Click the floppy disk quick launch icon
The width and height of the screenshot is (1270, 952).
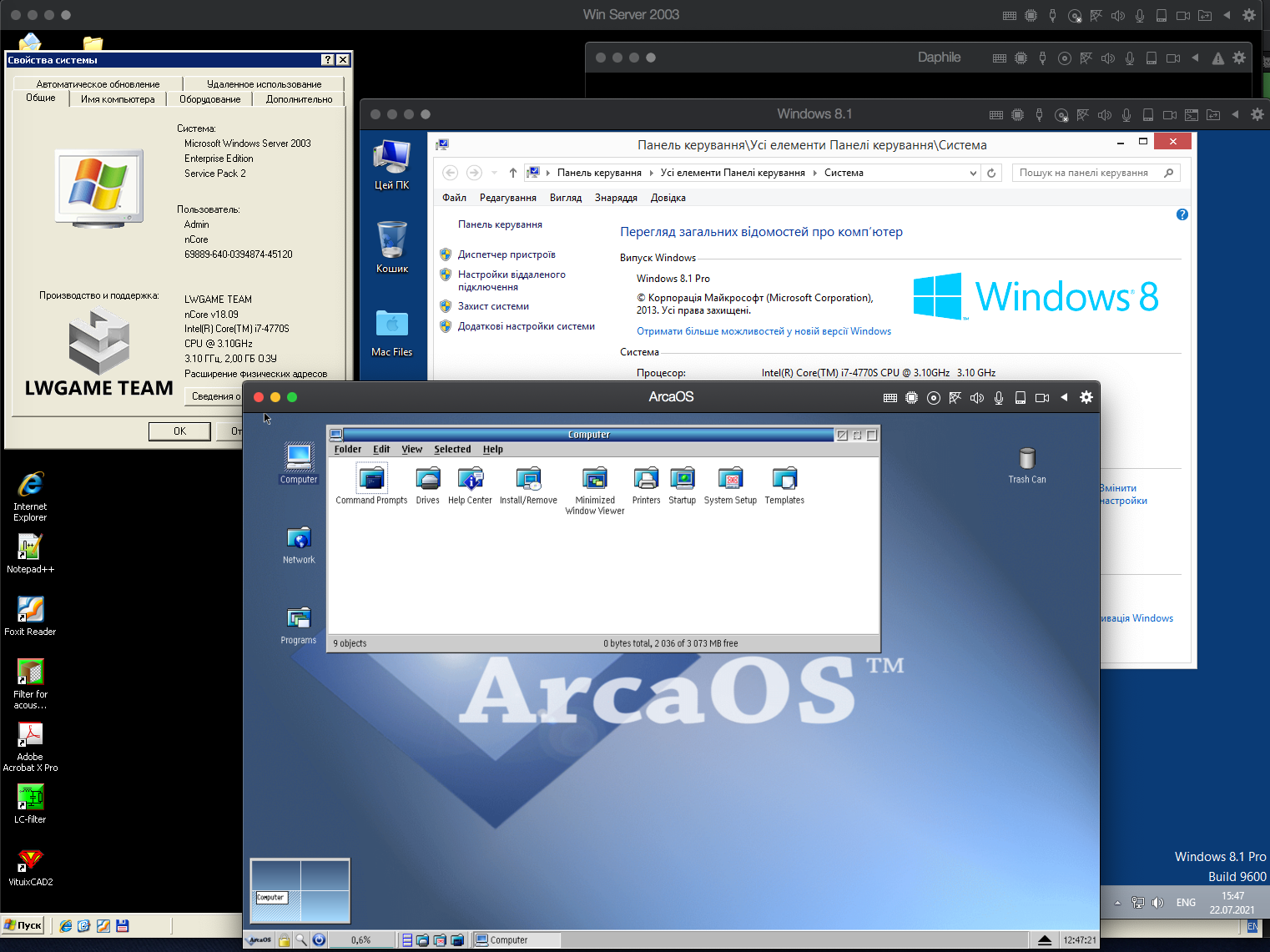123,925
